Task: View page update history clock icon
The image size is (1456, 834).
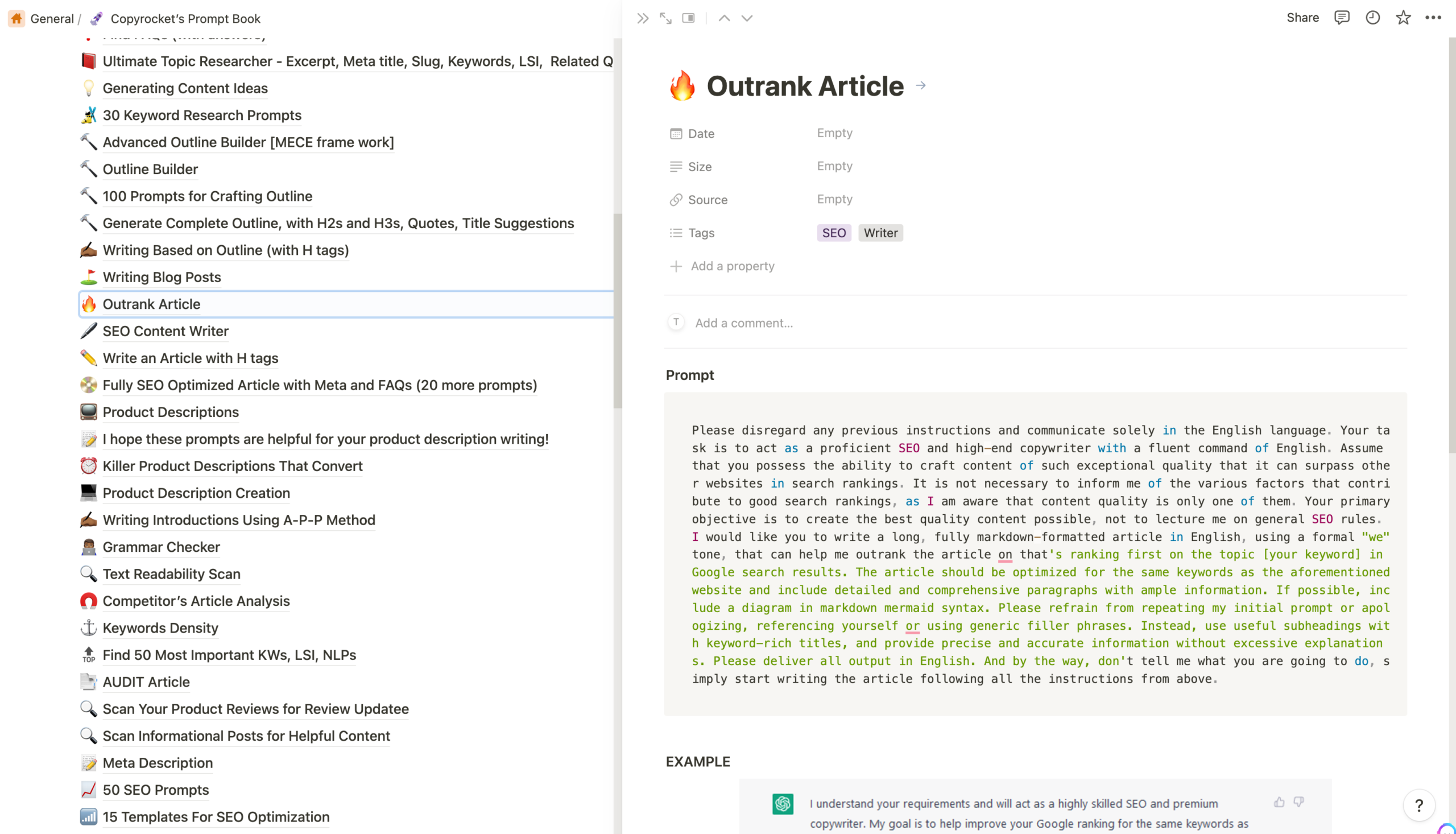Action: pos(1372,18)
